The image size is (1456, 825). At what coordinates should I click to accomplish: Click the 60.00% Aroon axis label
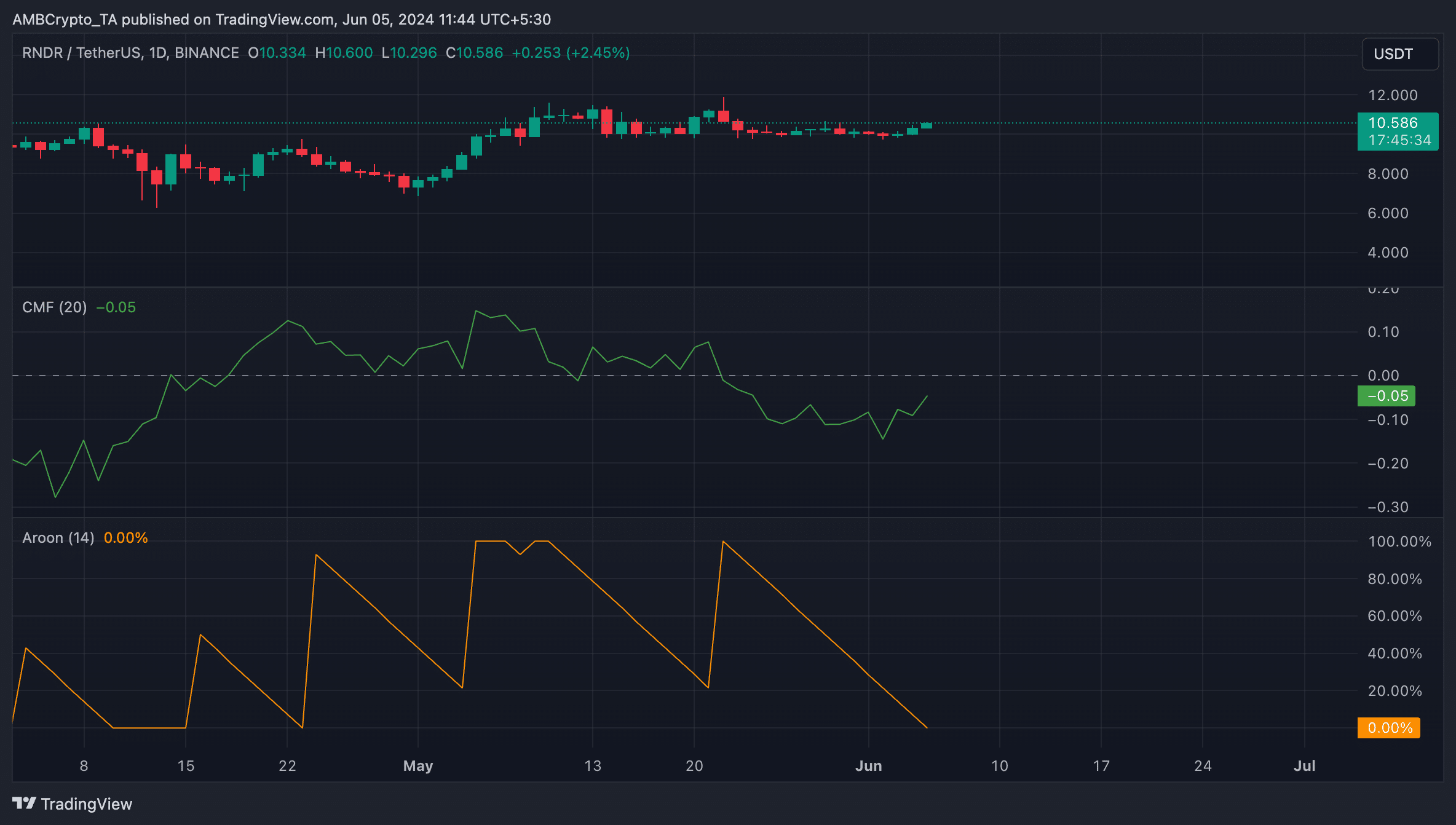(x=1395, y=616)
